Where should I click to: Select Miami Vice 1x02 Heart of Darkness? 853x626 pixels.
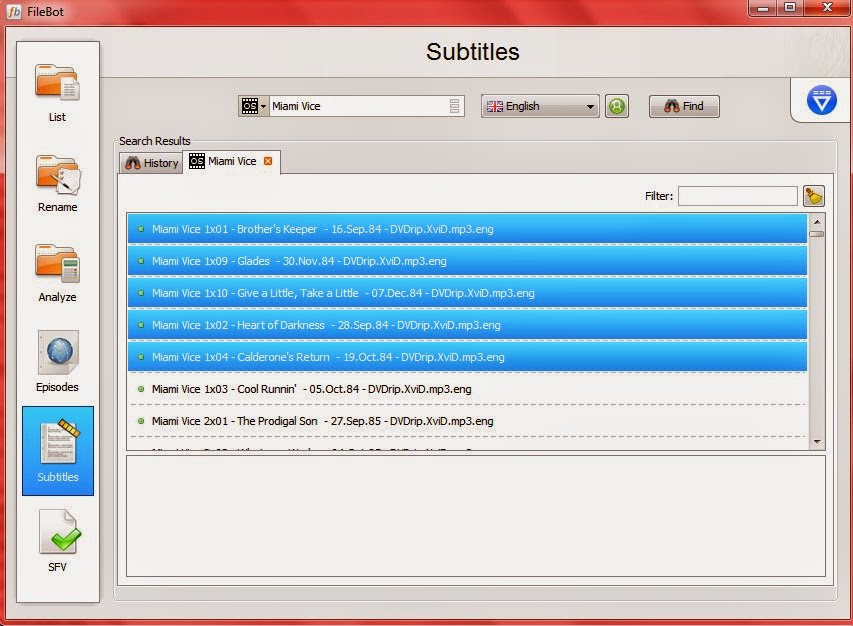coord(467,325)
